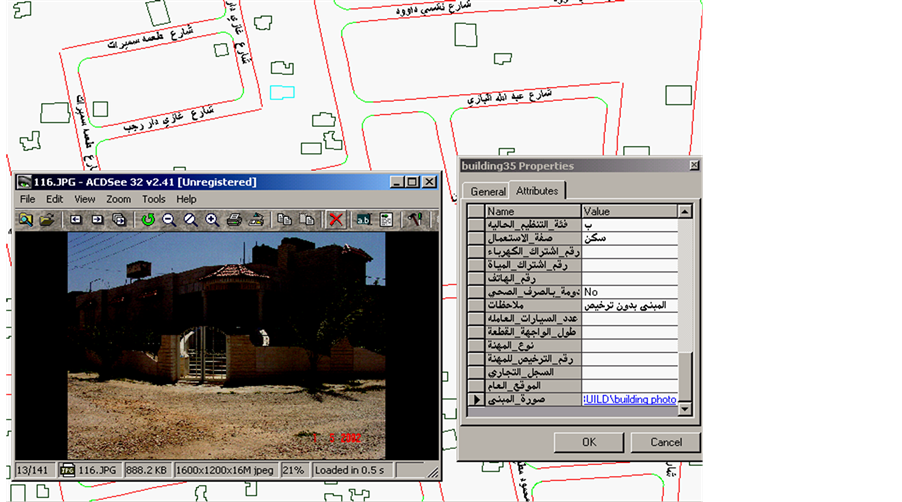Click the red X Delete icon
Screen dimensions: 902x502
(337, 219)
